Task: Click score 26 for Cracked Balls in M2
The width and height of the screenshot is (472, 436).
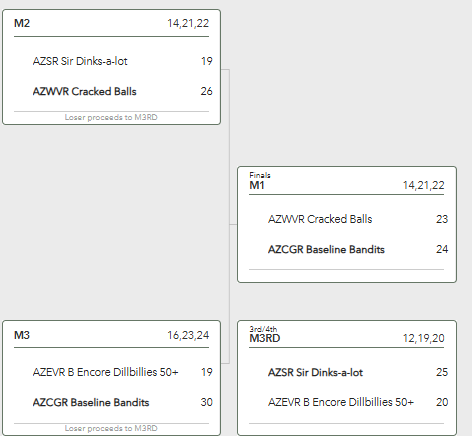Action: click(x=206, y=91)
